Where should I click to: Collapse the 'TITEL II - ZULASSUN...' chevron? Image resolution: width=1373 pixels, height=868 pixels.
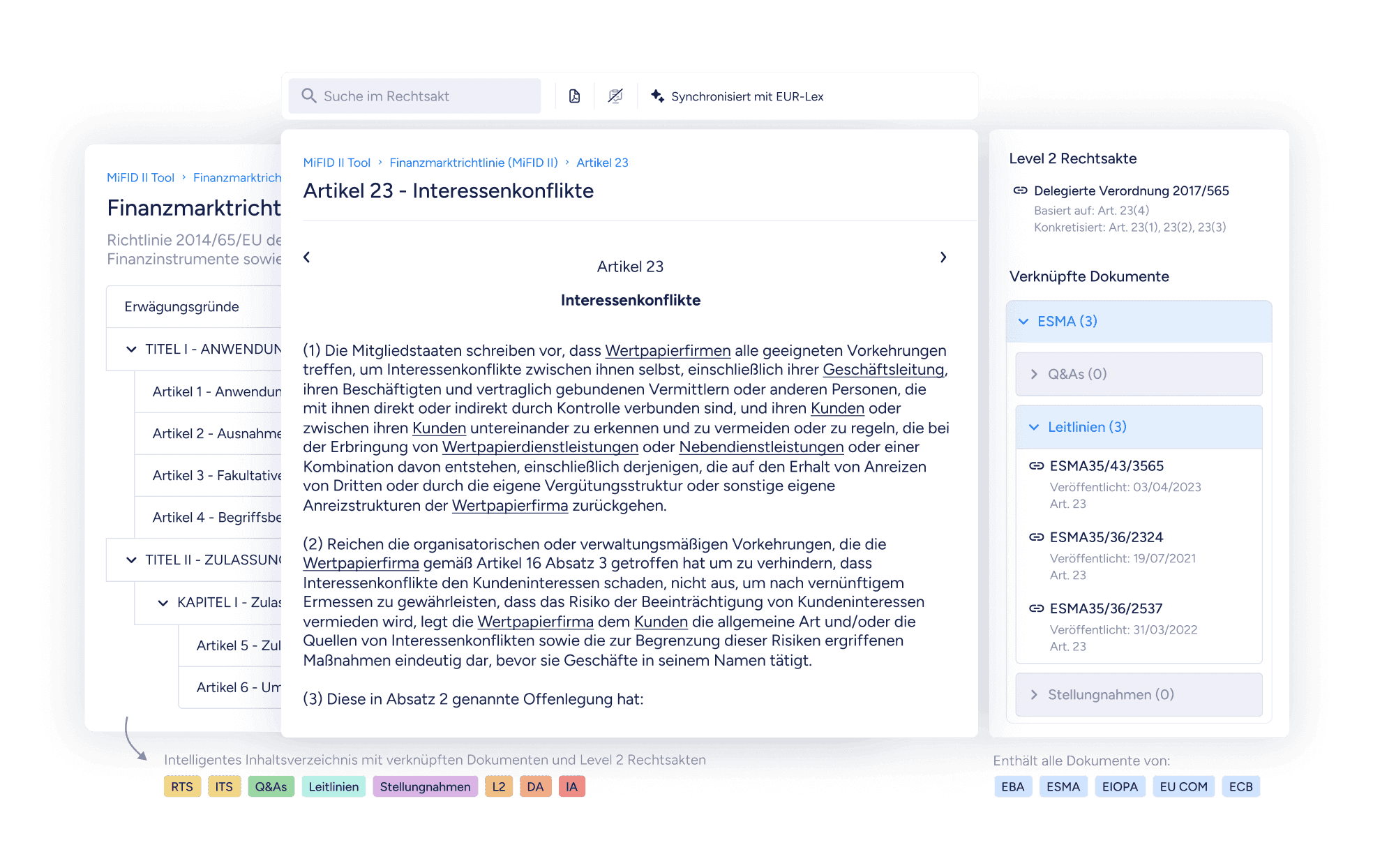(x=131, y=560)
